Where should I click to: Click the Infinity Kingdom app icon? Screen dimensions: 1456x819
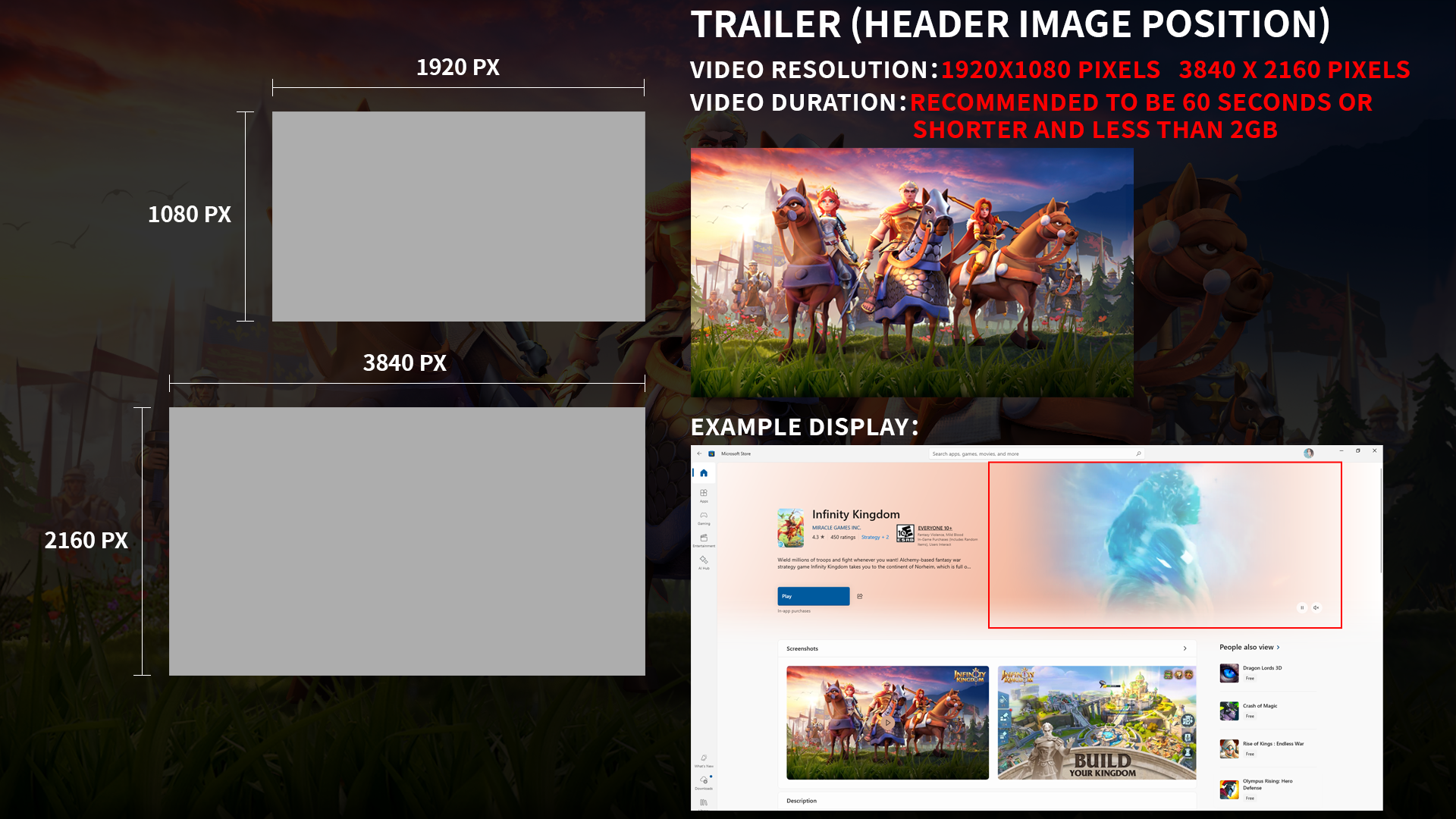[x=791, y=528]
